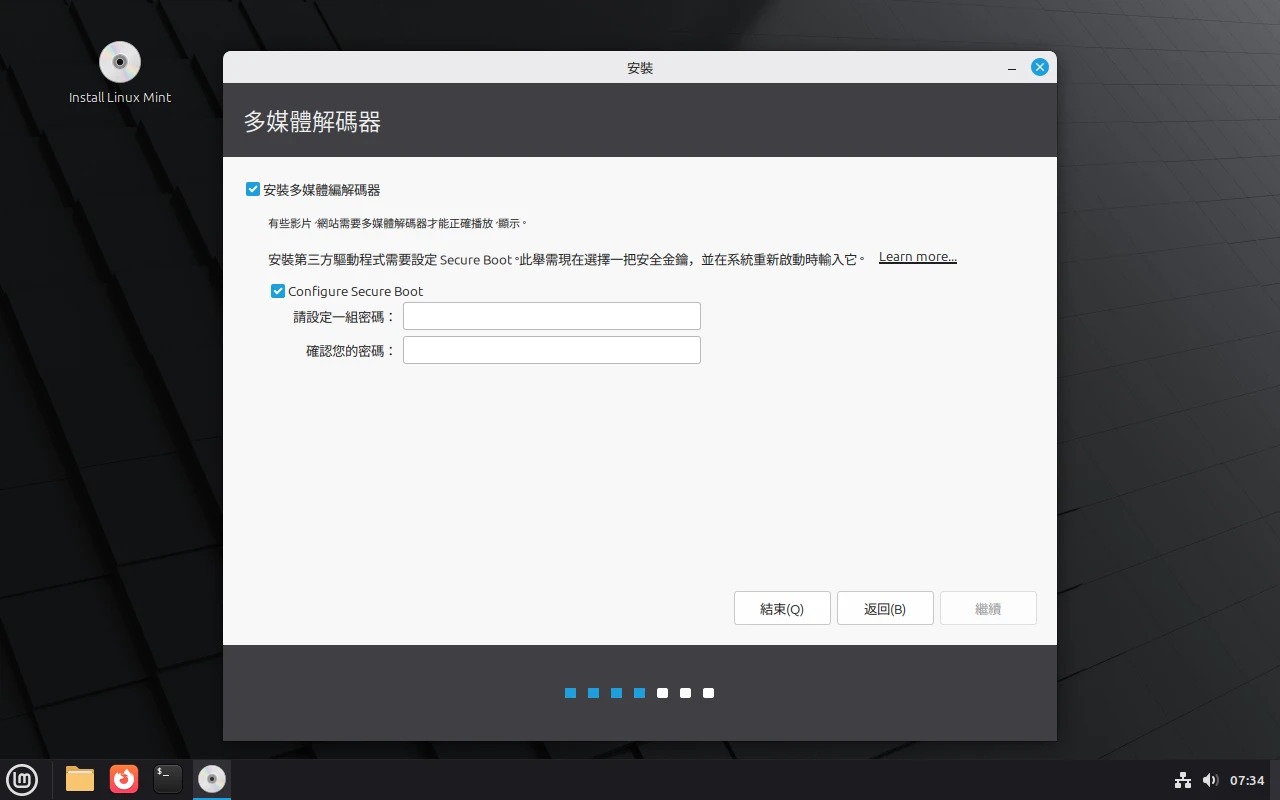
Task: Click the 07:34 clock in the taskbar
Action: pos(1247,779)
